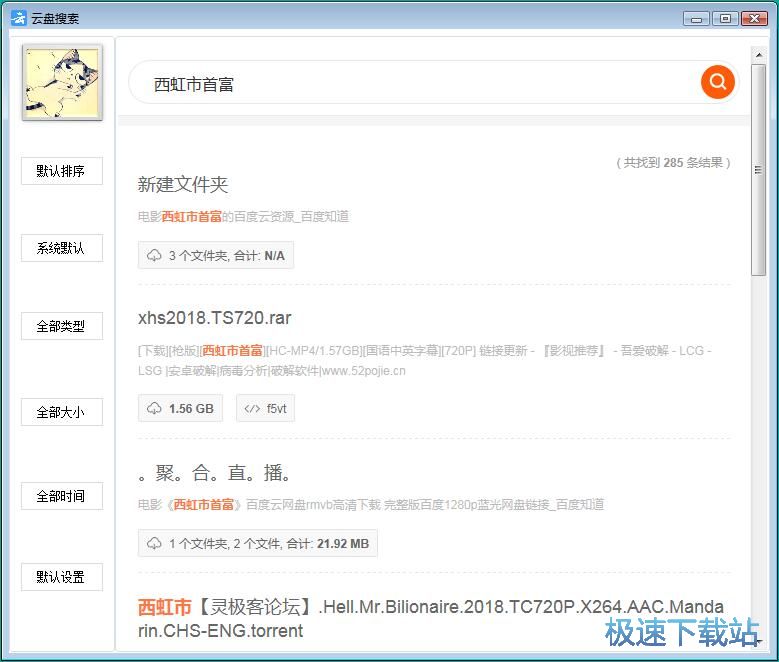
Task: Click the 3 个文件夹, 合计: N/A button
Action: coord(216,255)
